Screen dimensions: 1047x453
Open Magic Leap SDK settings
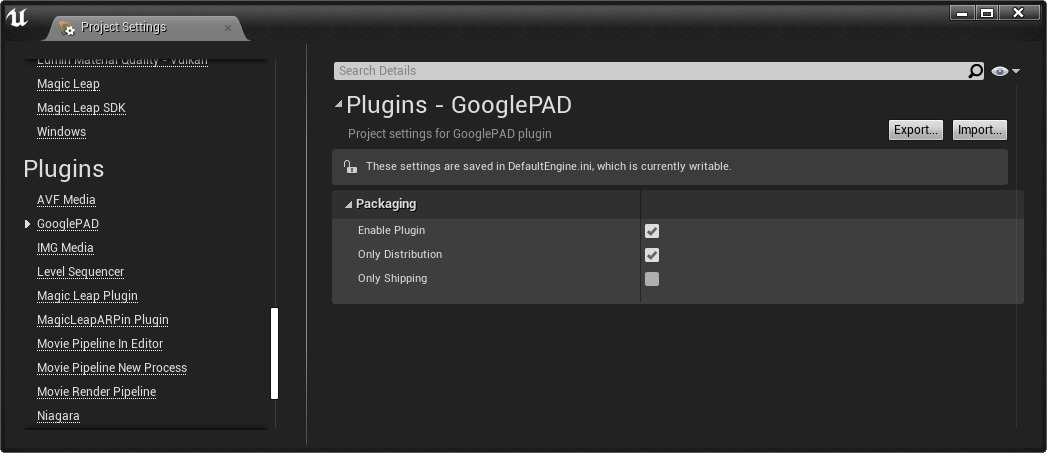[81, 108]
